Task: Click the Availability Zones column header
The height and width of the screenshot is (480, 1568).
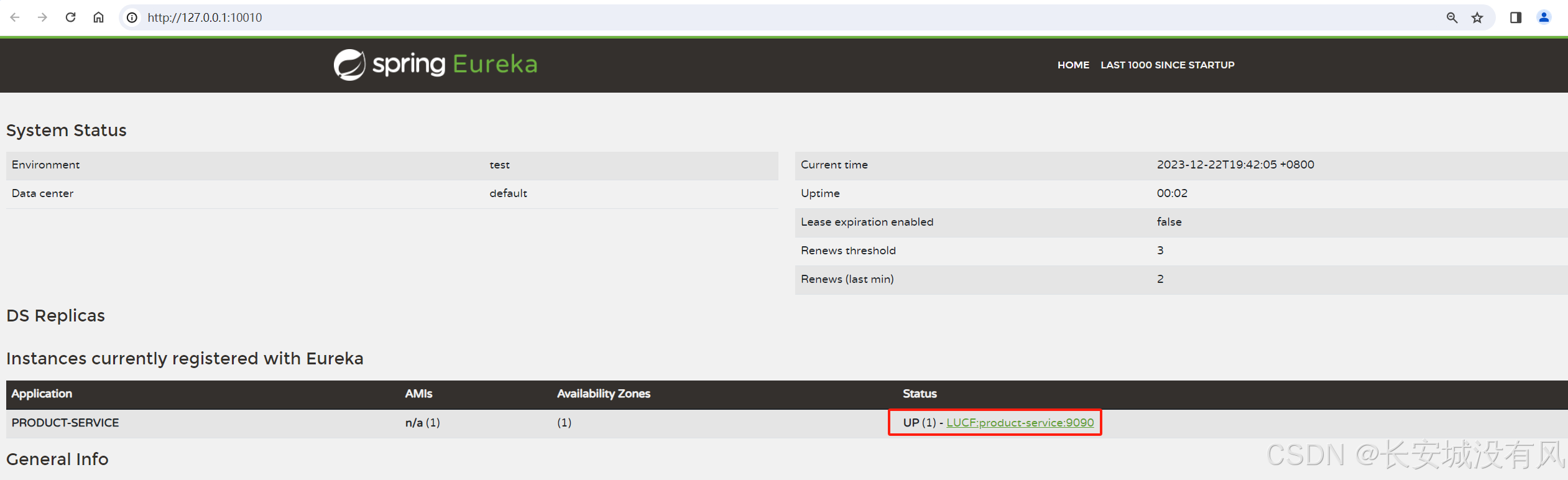Action: click(x=603, y=394)
